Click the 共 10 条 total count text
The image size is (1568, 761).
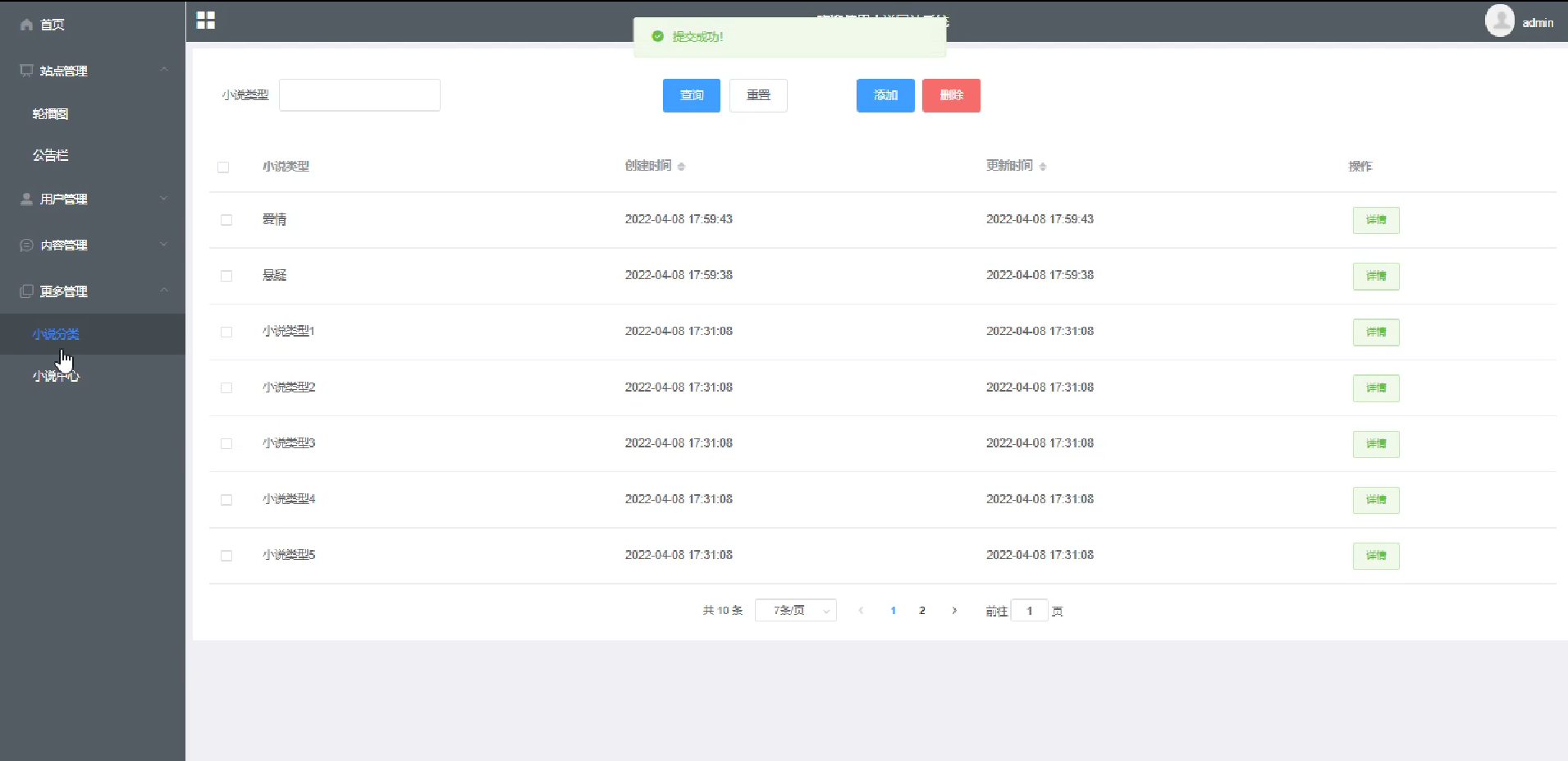(x=722, y=611)
